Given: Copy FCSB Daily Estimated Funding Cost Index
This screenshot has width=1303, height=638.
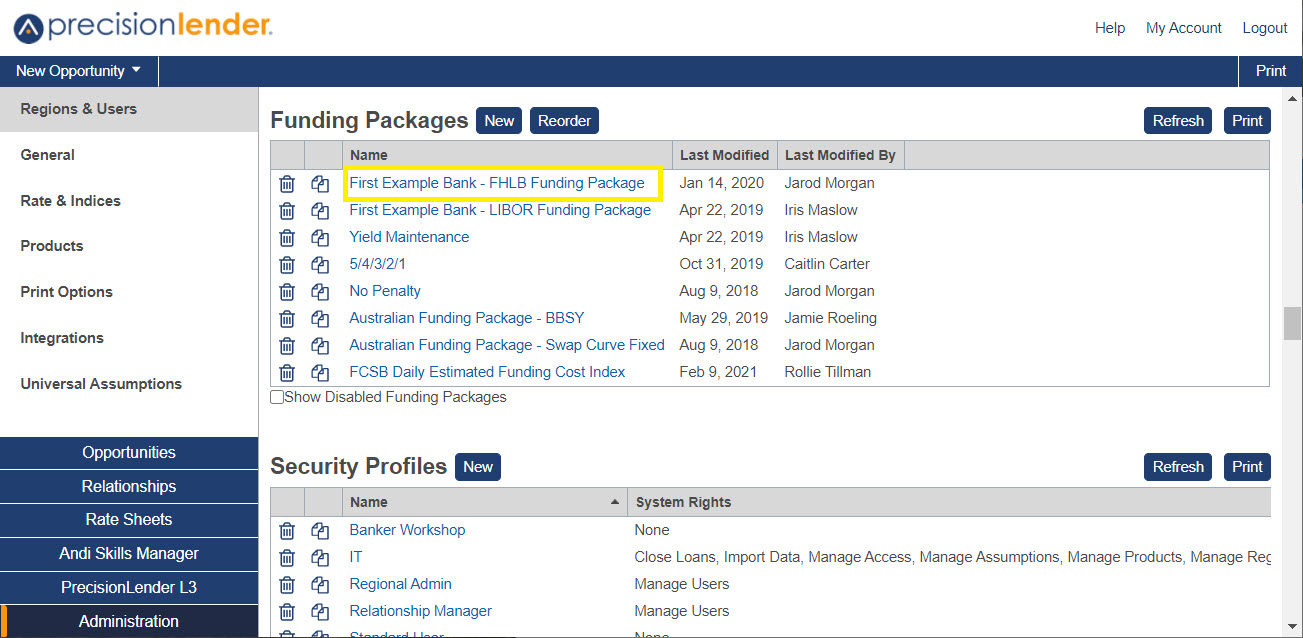Looking at the screenshot, I should click(320, 372).
